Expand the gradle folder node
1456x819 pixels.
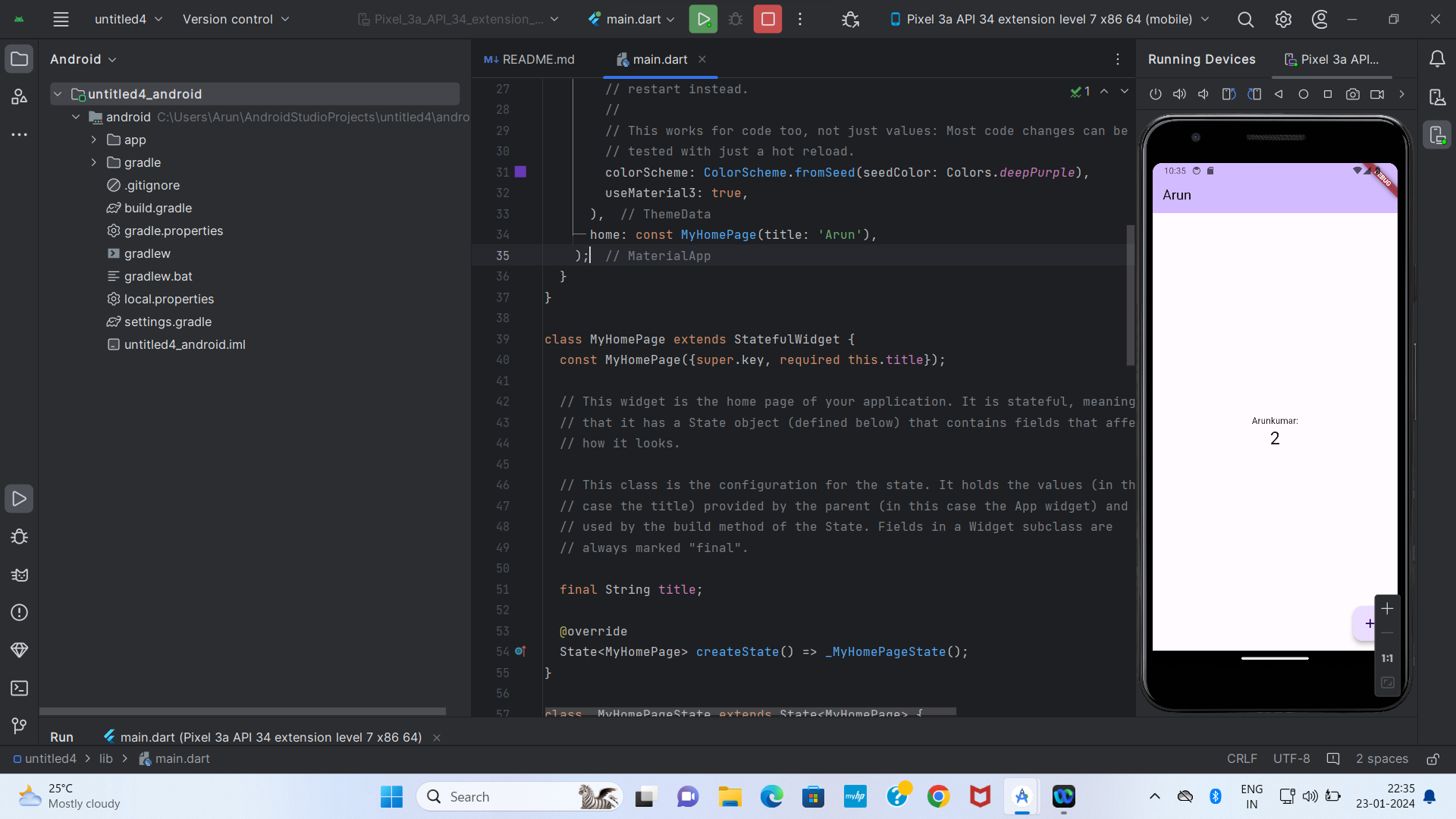[x=94, y=162]
